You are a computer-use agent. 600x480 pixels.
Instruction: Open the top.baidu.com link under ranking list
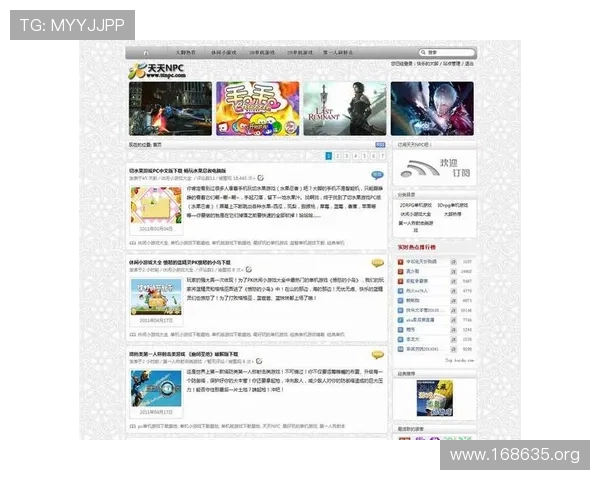(x=460, y=360)
